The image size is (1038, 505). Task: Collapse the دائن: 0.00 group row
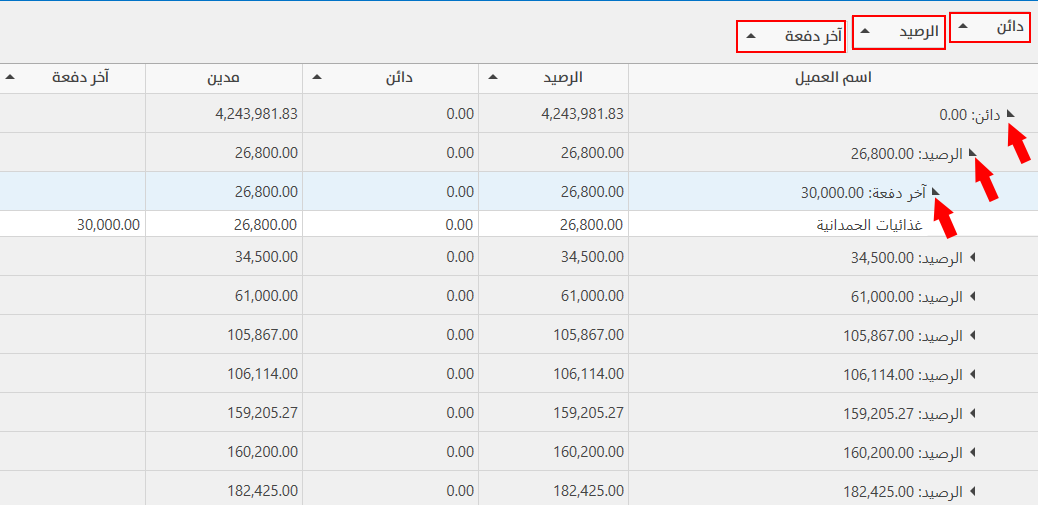[x=1010, y=114]
